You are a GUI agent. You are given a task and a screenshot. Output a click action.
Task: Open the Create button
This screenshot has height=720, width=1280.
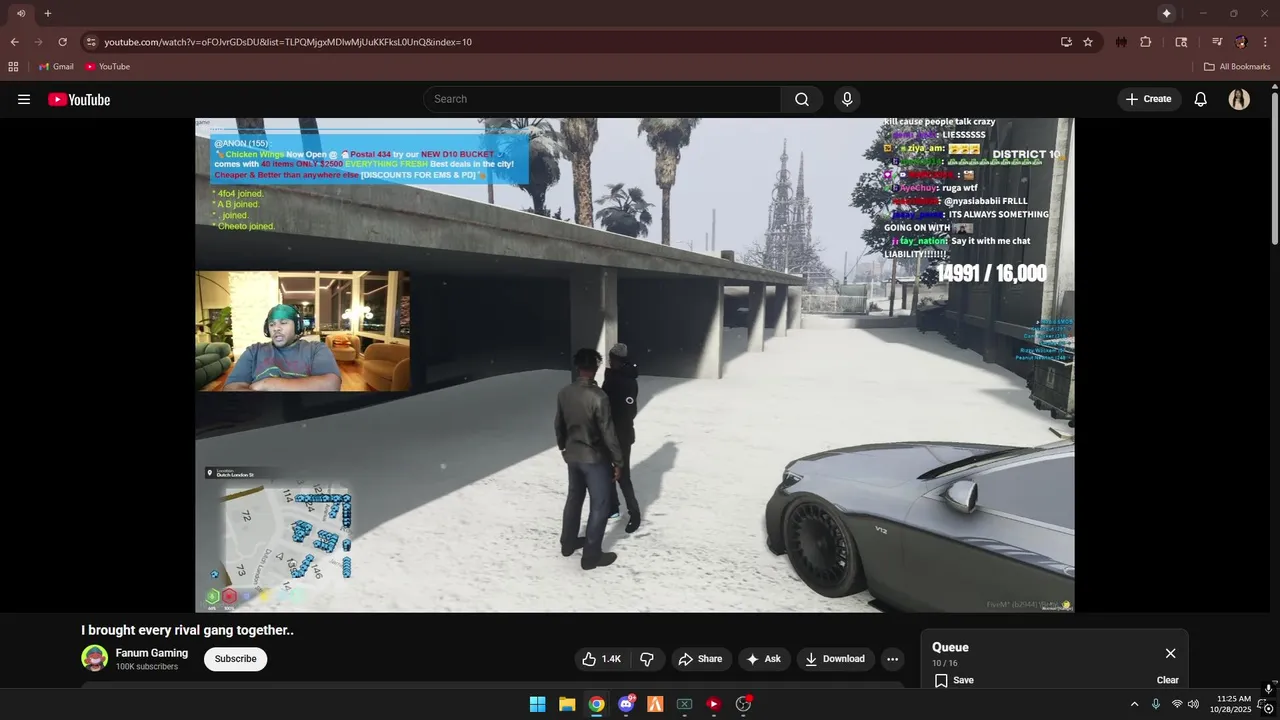[1149, 99]
